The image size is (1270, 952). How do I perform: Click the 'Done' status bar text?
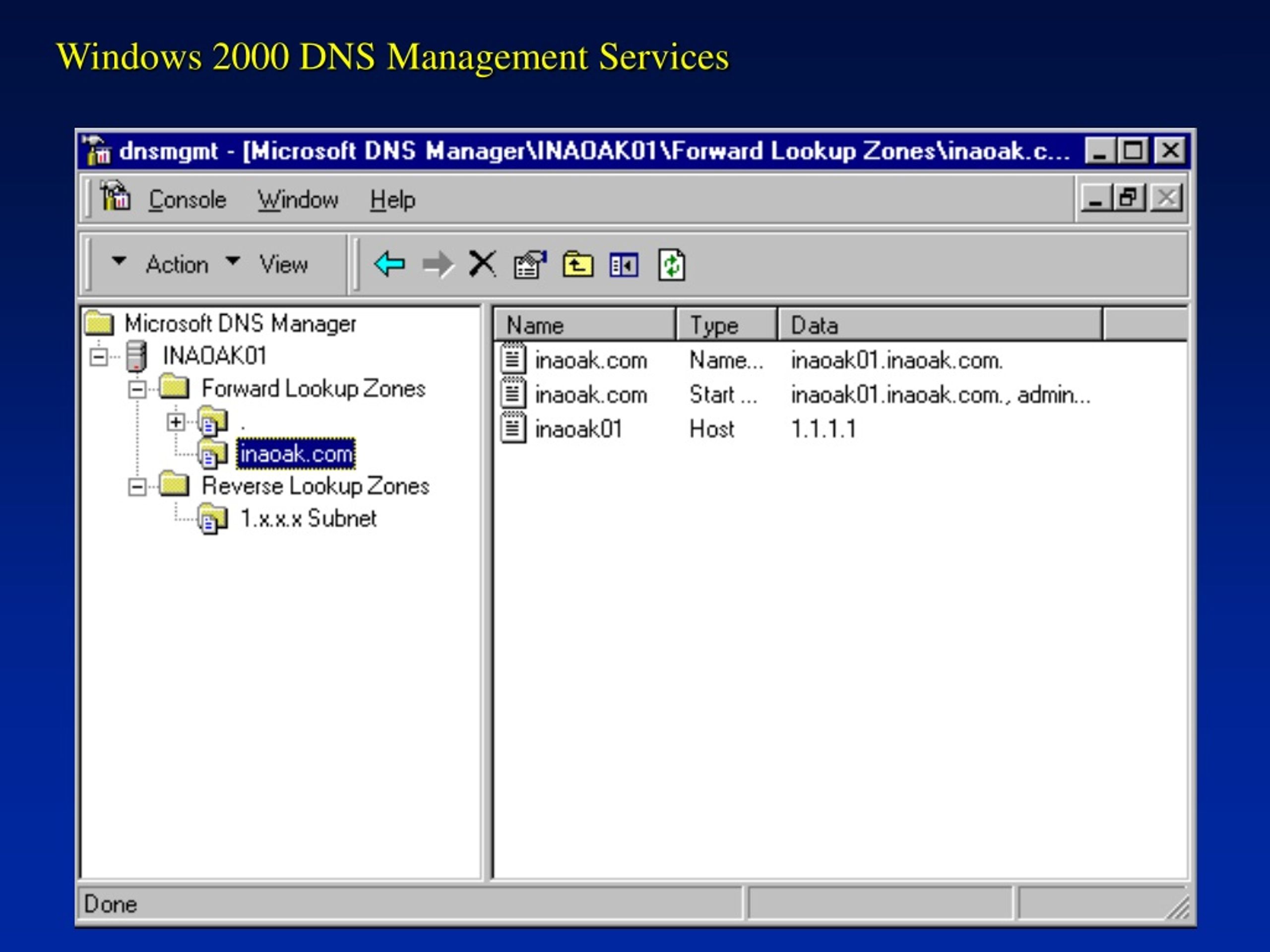110,904
